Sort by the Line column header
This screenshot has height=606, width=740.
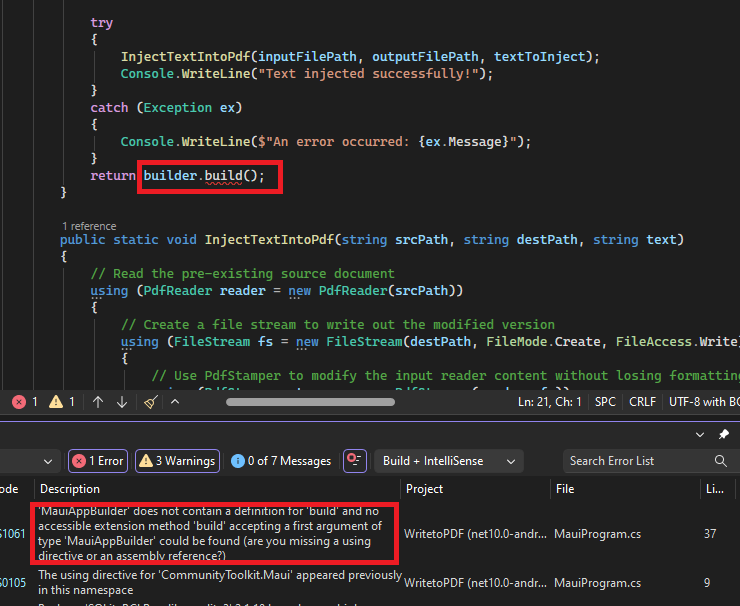[x=715, y=489]
